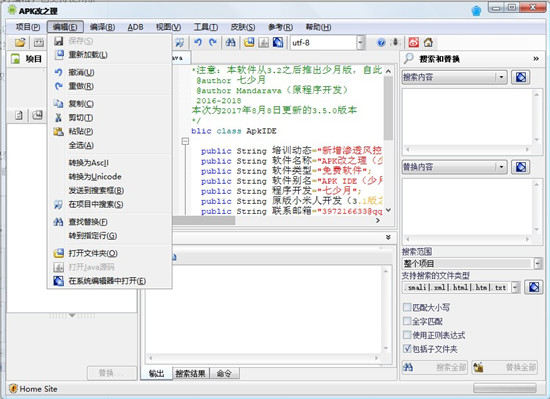This screenshot has height=399, width=550.
Task: Click the red Weibo toolbar icon
Action: click(x=414, y=43)
